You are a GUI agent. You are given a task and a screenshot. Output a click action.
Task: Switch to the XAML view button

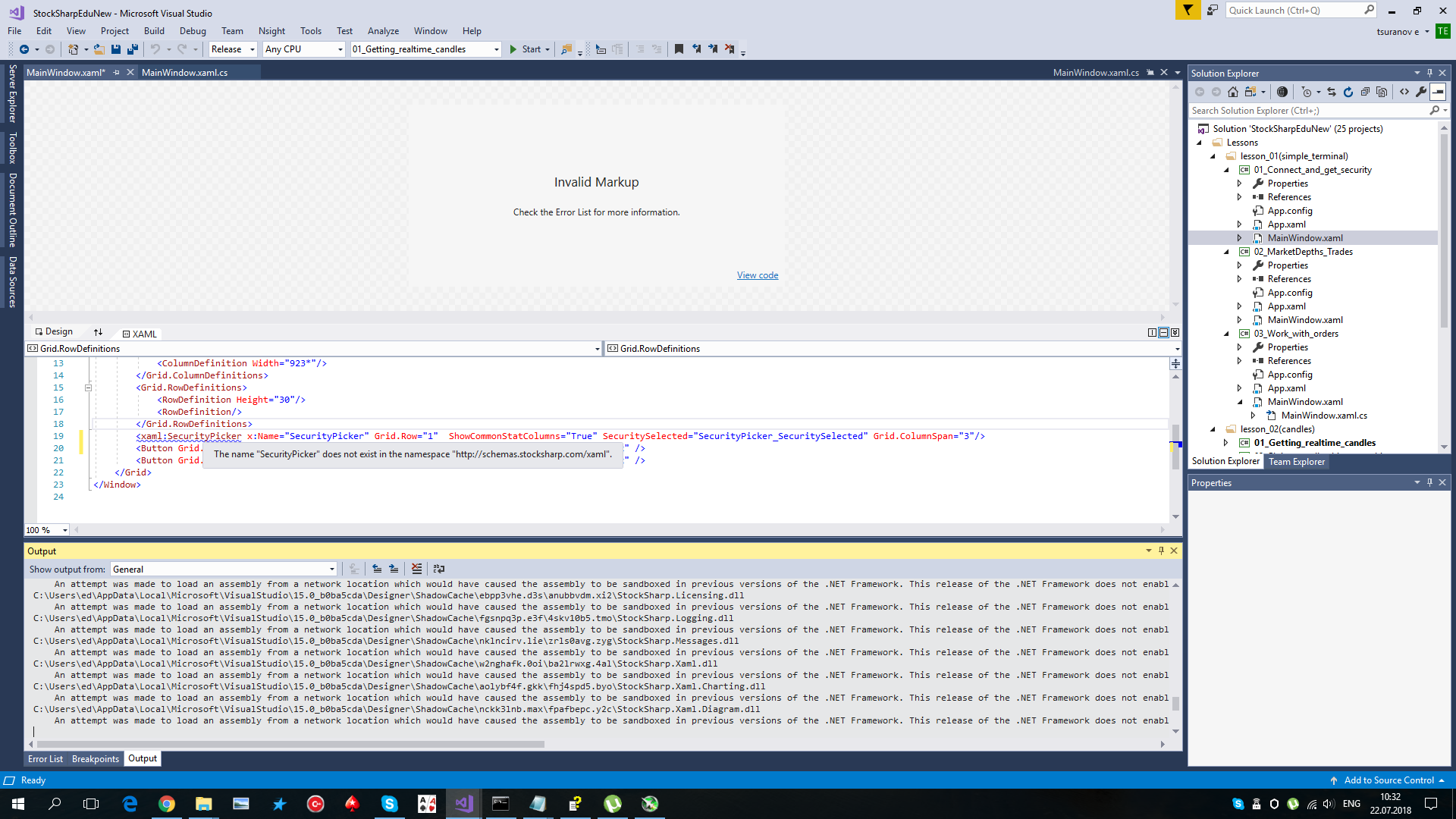click(140, 334)
